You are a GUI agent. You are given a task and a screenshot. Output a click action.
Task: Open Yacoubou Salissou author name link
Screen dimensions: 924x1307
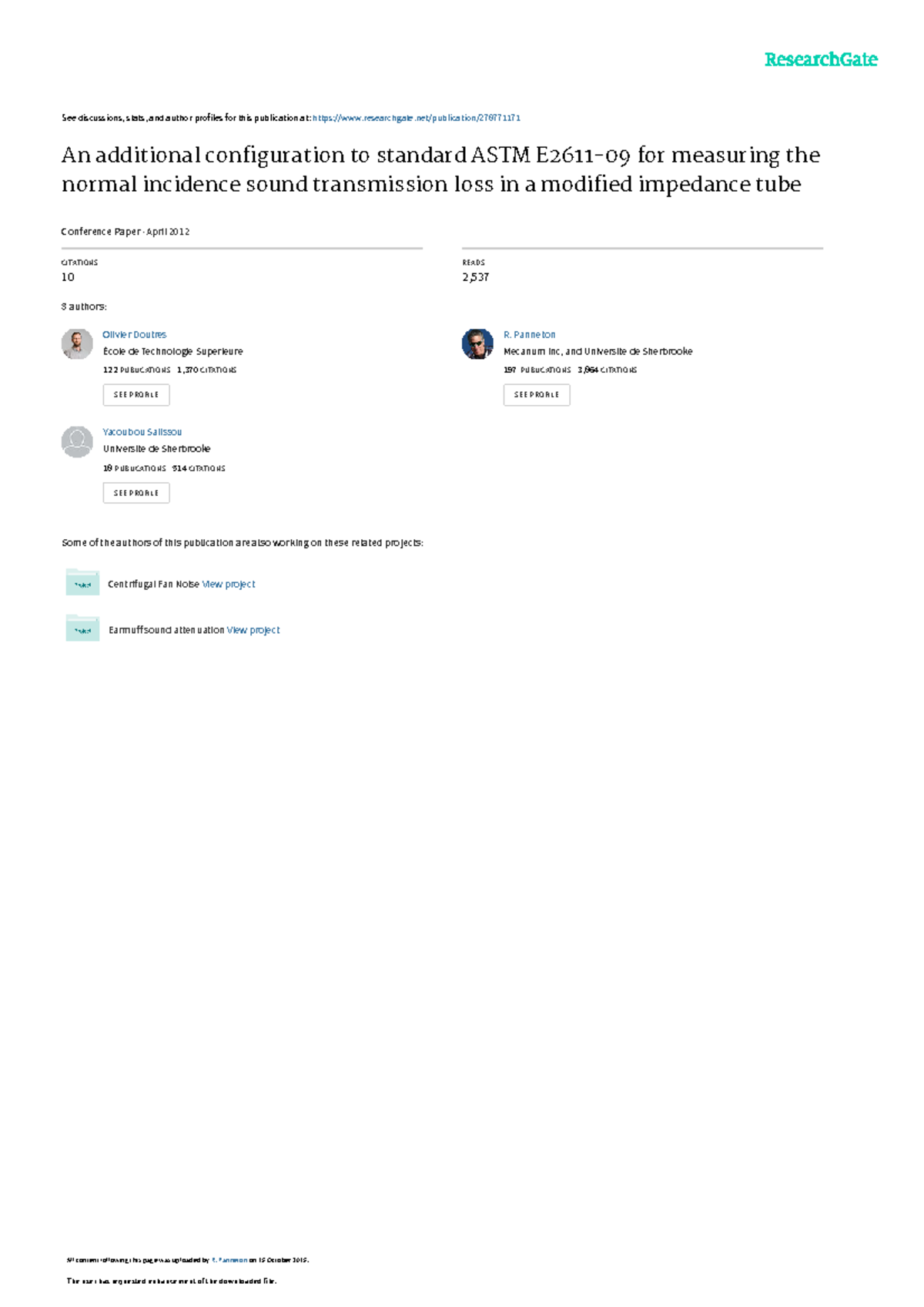point(142,432)
